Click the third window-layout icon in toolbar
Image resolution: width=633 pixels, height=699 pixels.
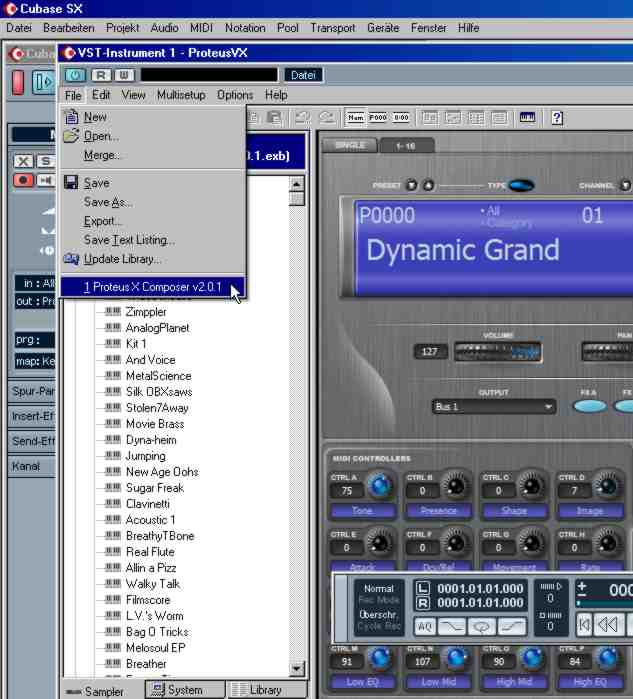click(476, 118)
